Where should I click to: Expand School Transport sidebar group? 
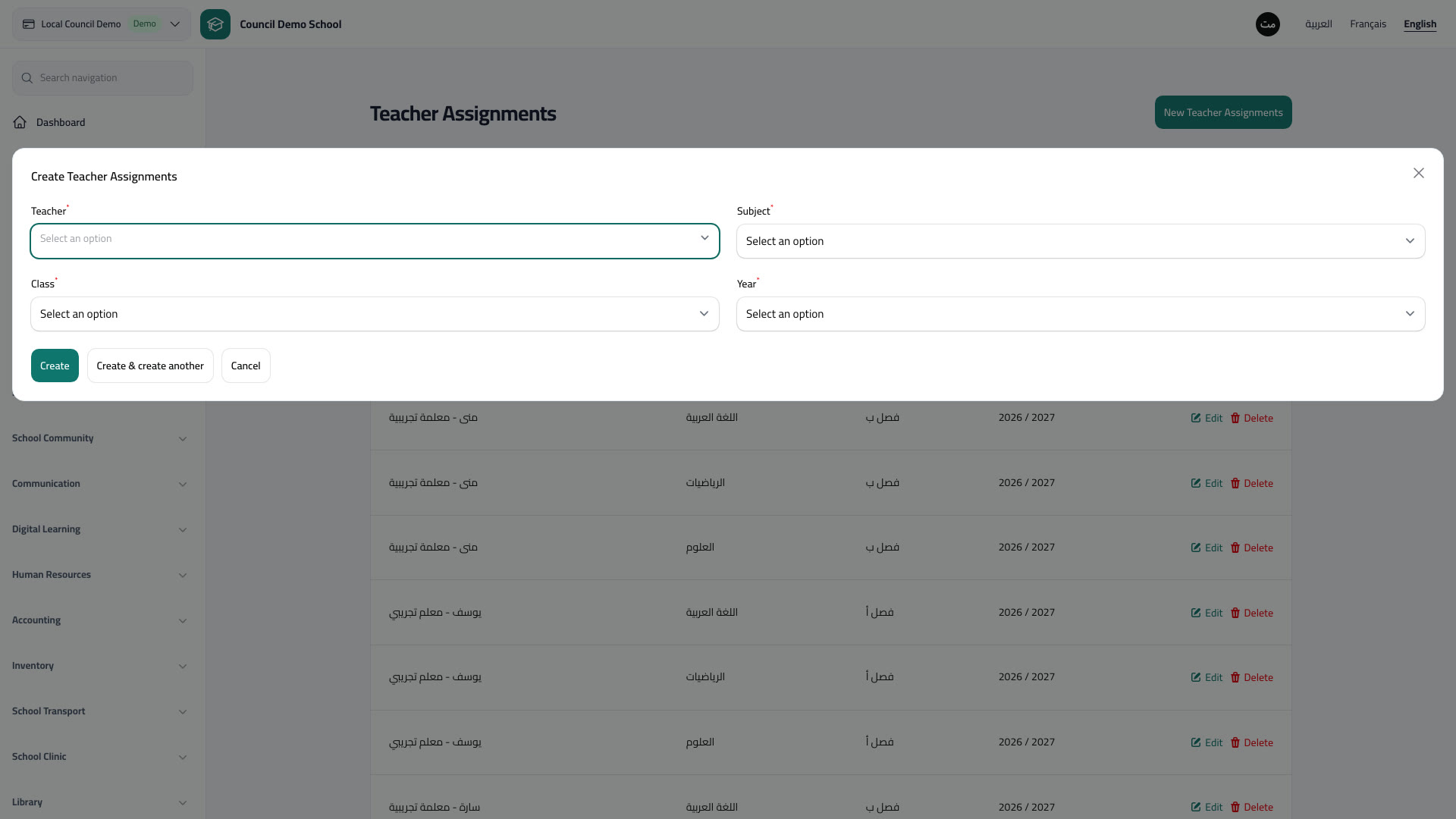pyautogui.click(x=99, y=711)
